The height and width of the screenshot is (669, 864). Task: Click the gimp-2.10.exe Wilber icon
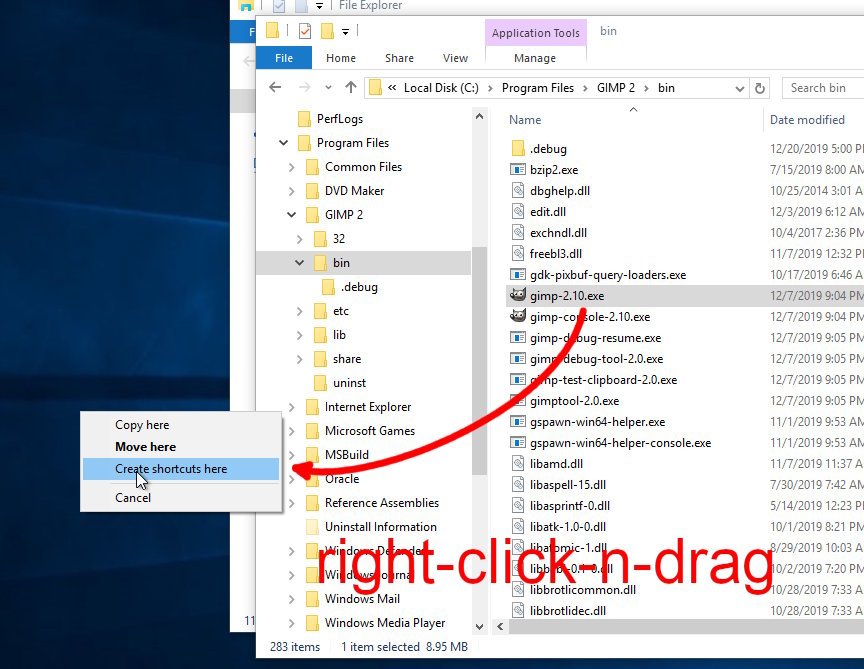(518, 296)
